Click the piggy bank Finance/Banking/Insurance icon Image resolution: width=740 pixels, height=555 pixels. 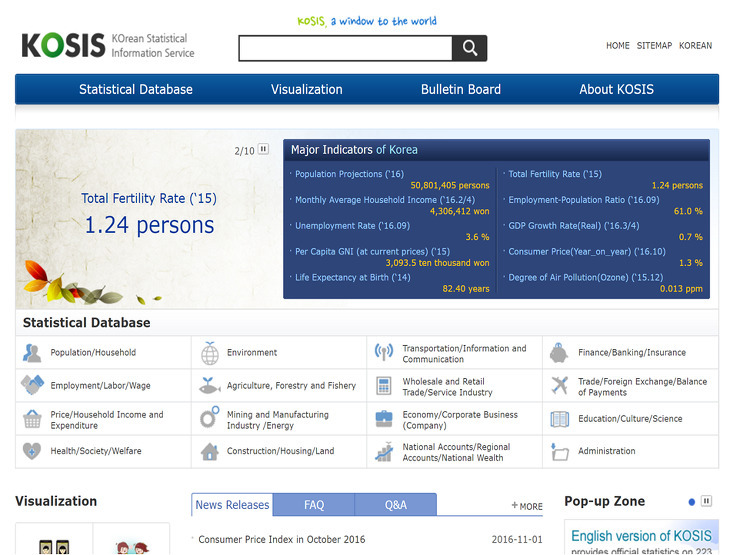(x=559, y=353)
